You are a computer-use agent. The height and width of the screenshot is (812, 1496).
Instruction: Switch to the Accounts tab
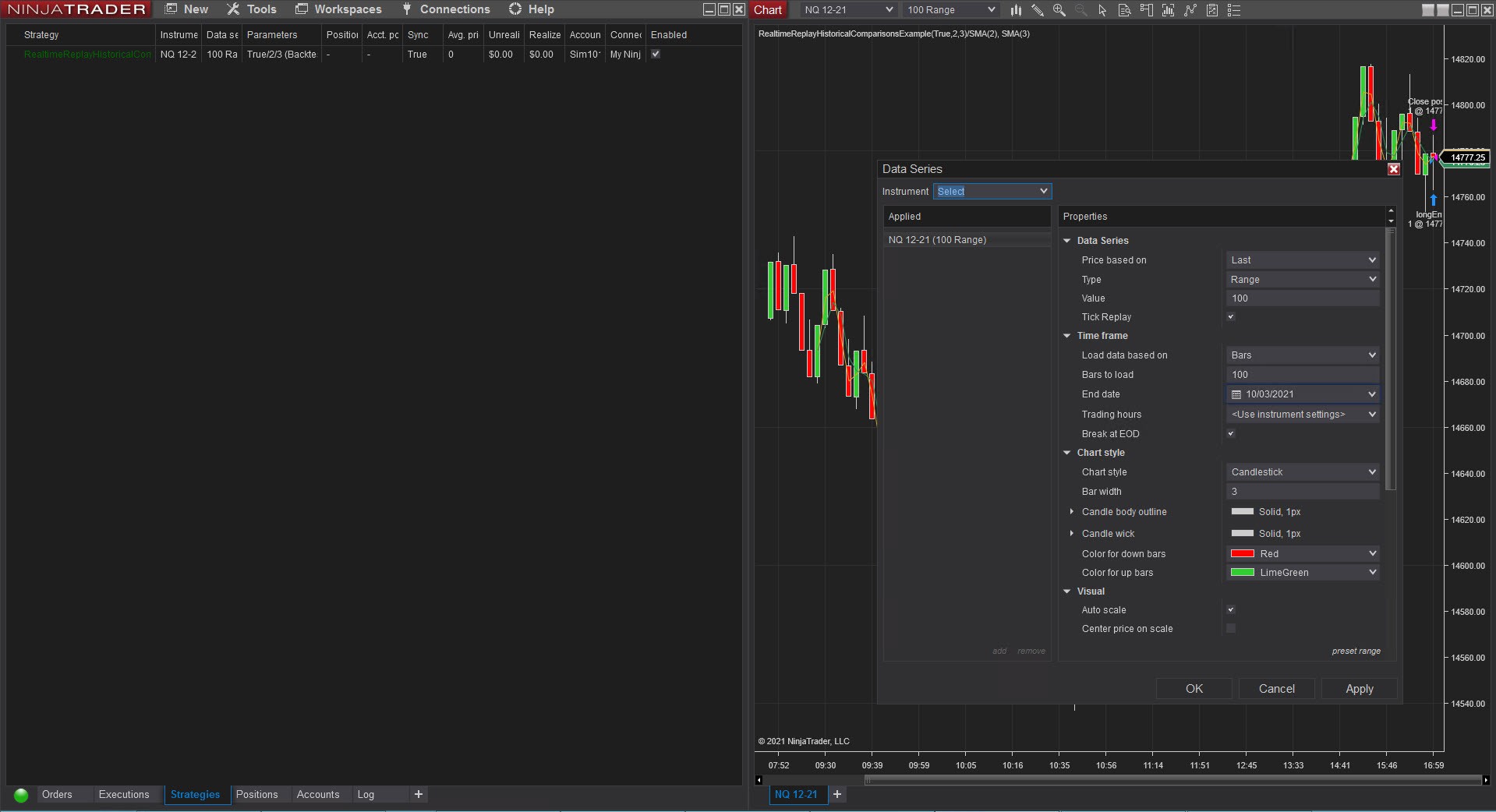coord(318,795)
